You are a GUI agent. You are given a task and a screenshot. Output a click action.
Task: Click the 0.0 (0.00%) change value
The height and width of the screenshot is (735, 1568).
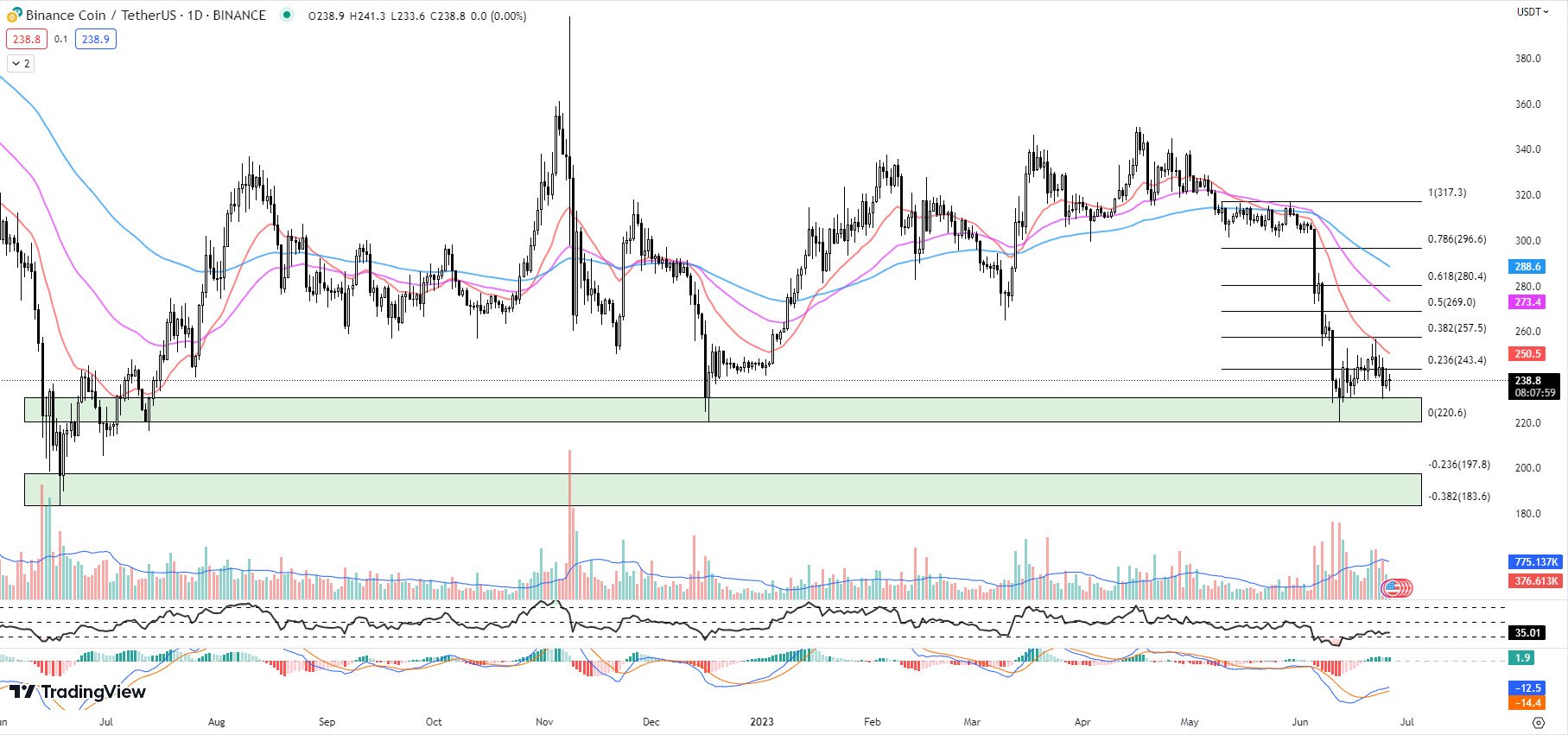[x=498, y=16]
